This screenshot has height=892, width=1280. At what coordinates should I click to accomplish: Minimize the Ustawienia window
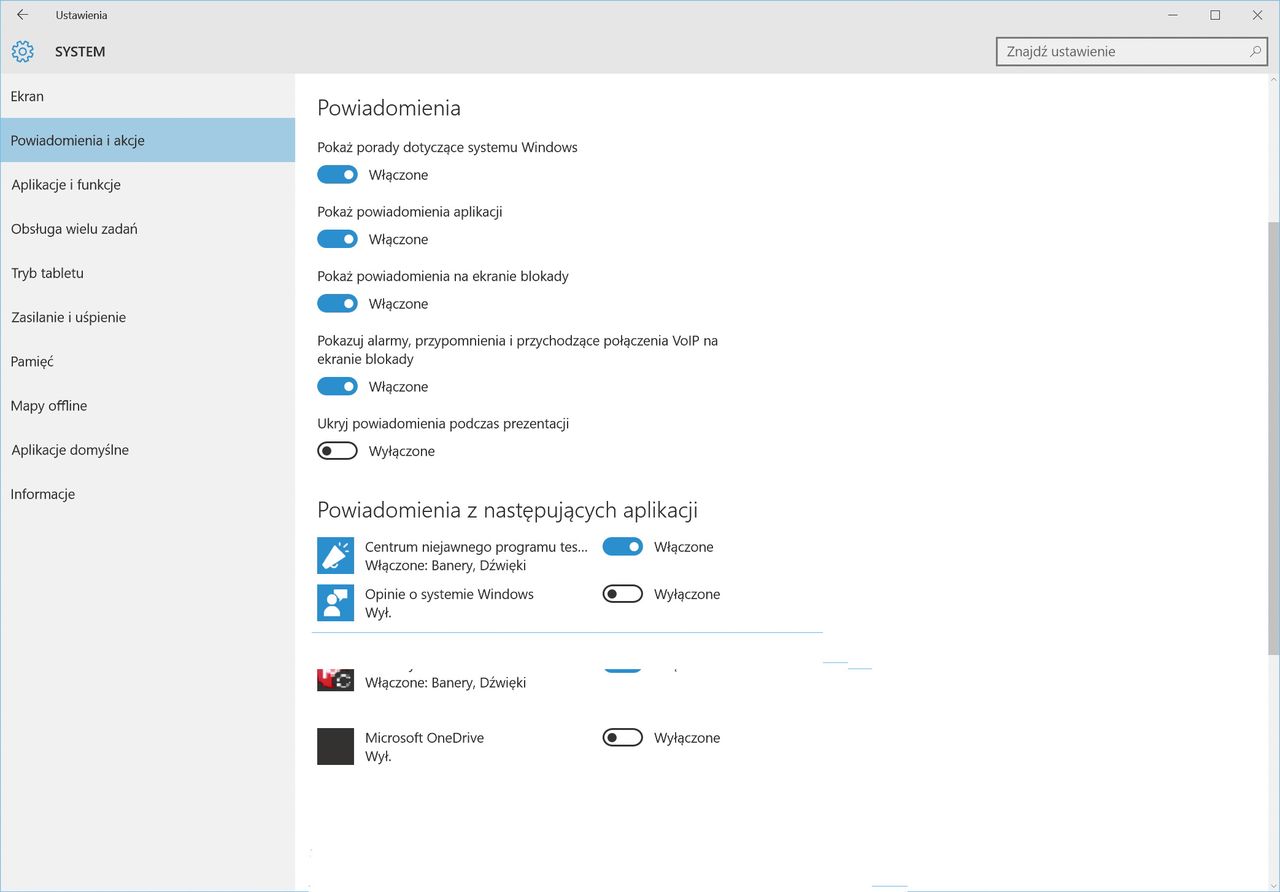[x=1172, y=15]
